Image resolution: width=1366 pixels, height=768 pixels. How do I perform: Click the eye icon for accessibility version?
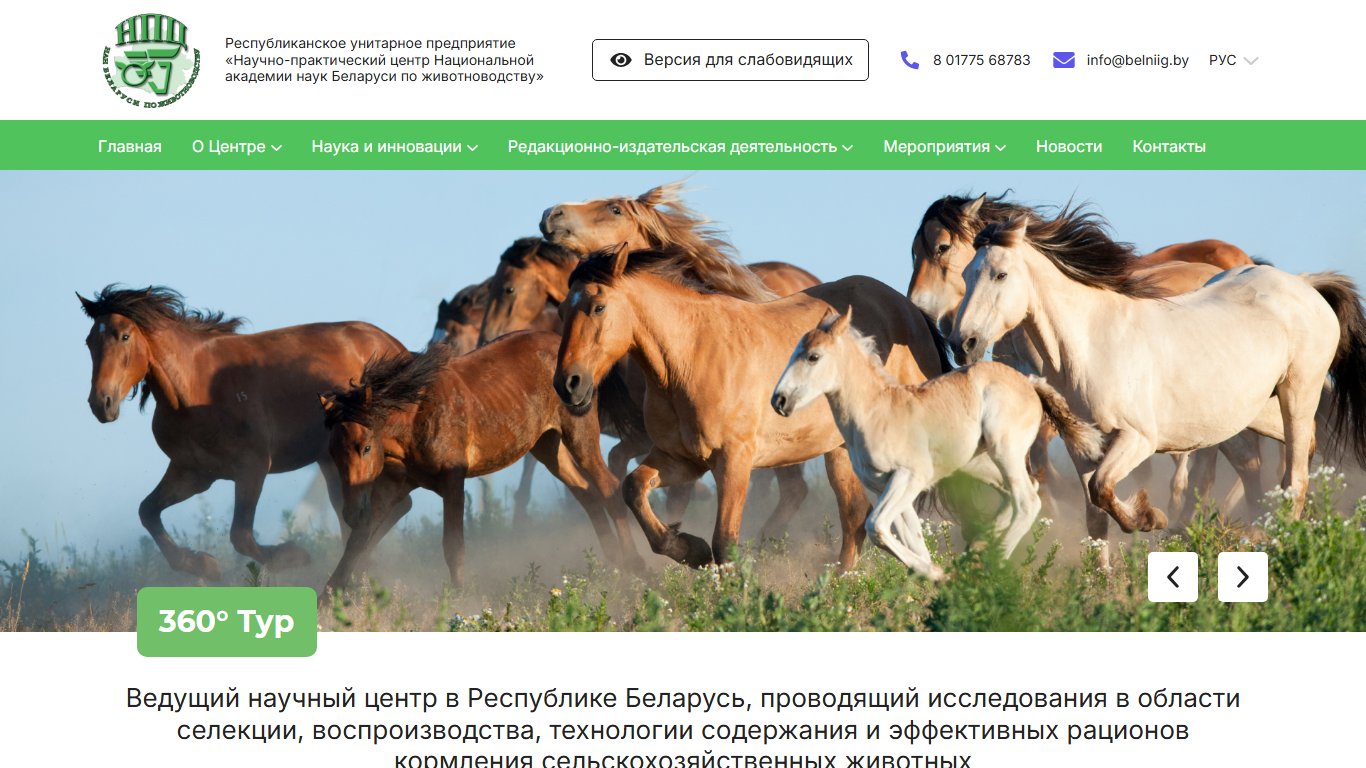[x=621, y=60]
